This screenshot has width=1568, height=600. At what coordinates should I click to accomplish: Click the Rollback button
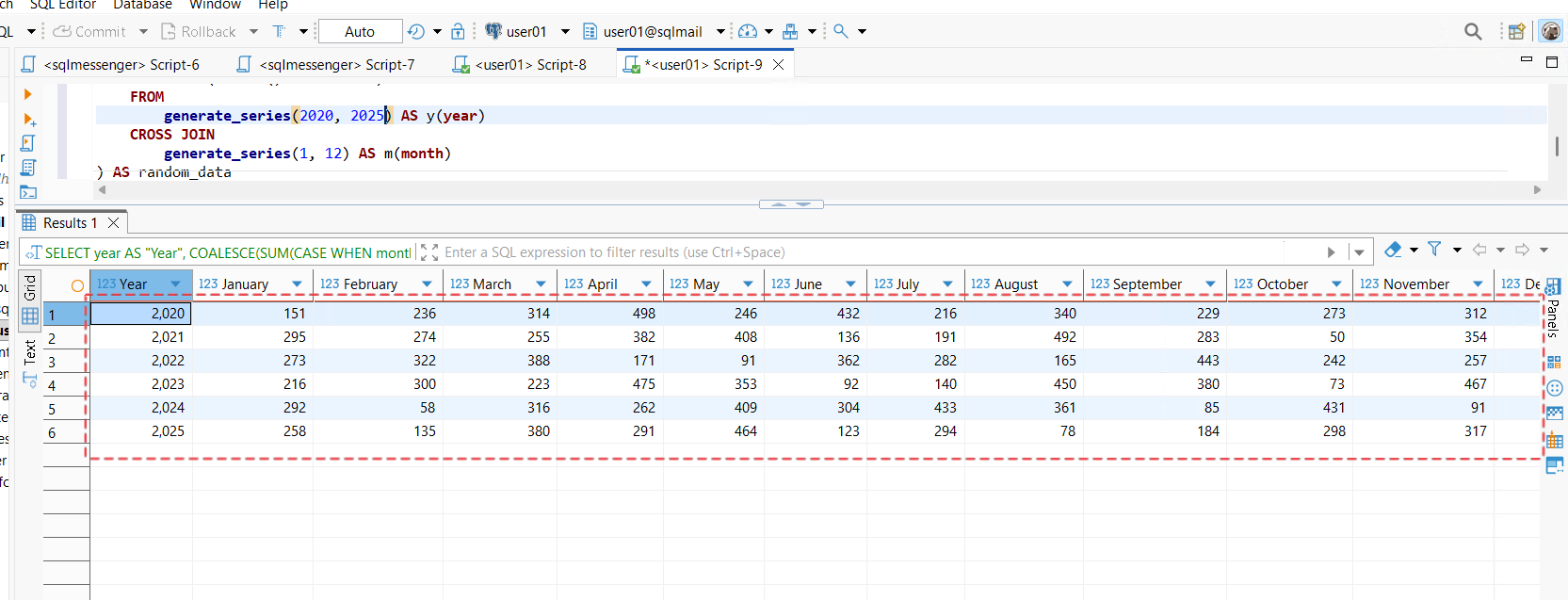[x=199, y=31]
